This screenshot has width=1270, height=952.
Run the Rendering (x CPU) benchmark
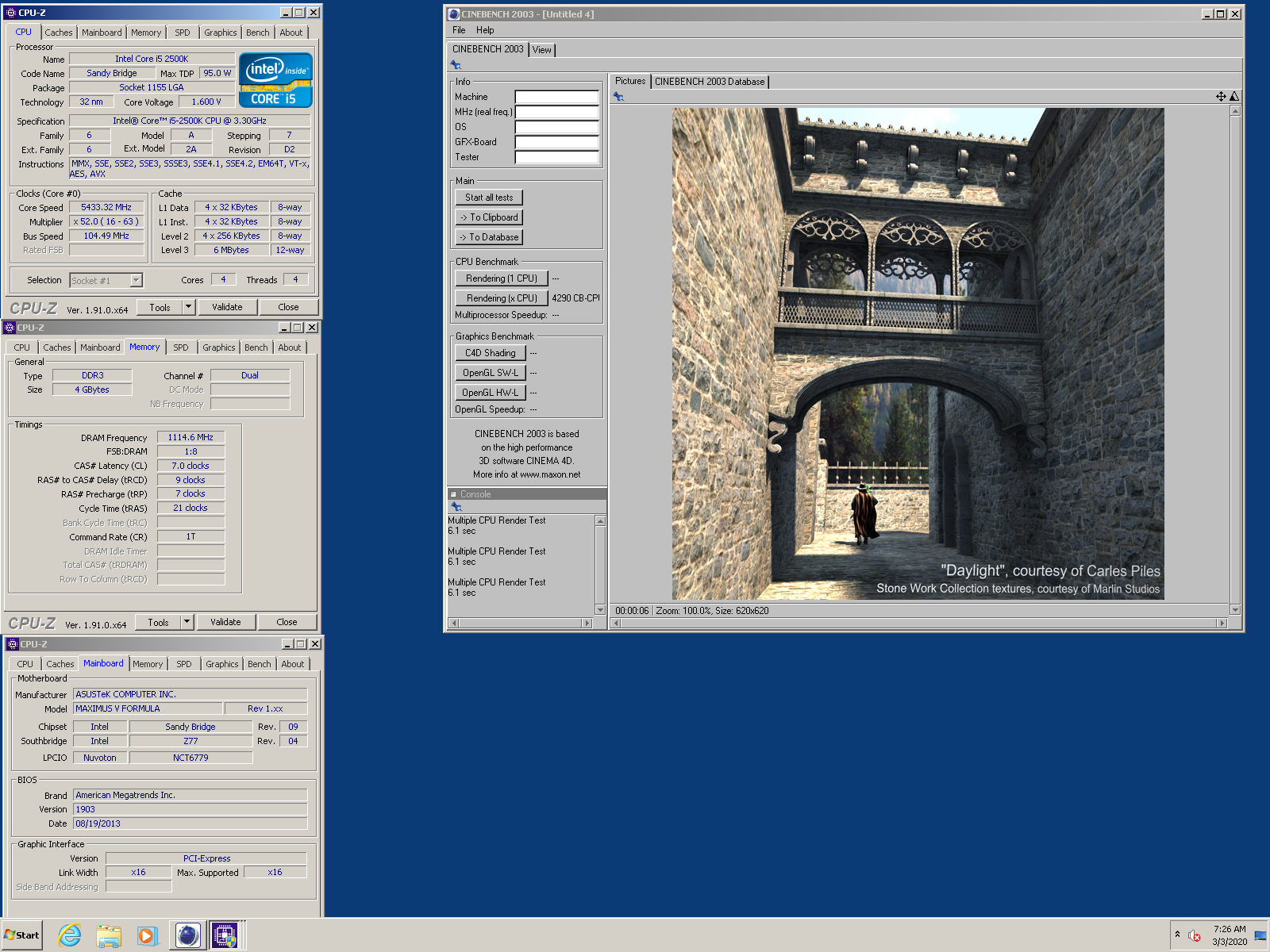click(502, 298)
